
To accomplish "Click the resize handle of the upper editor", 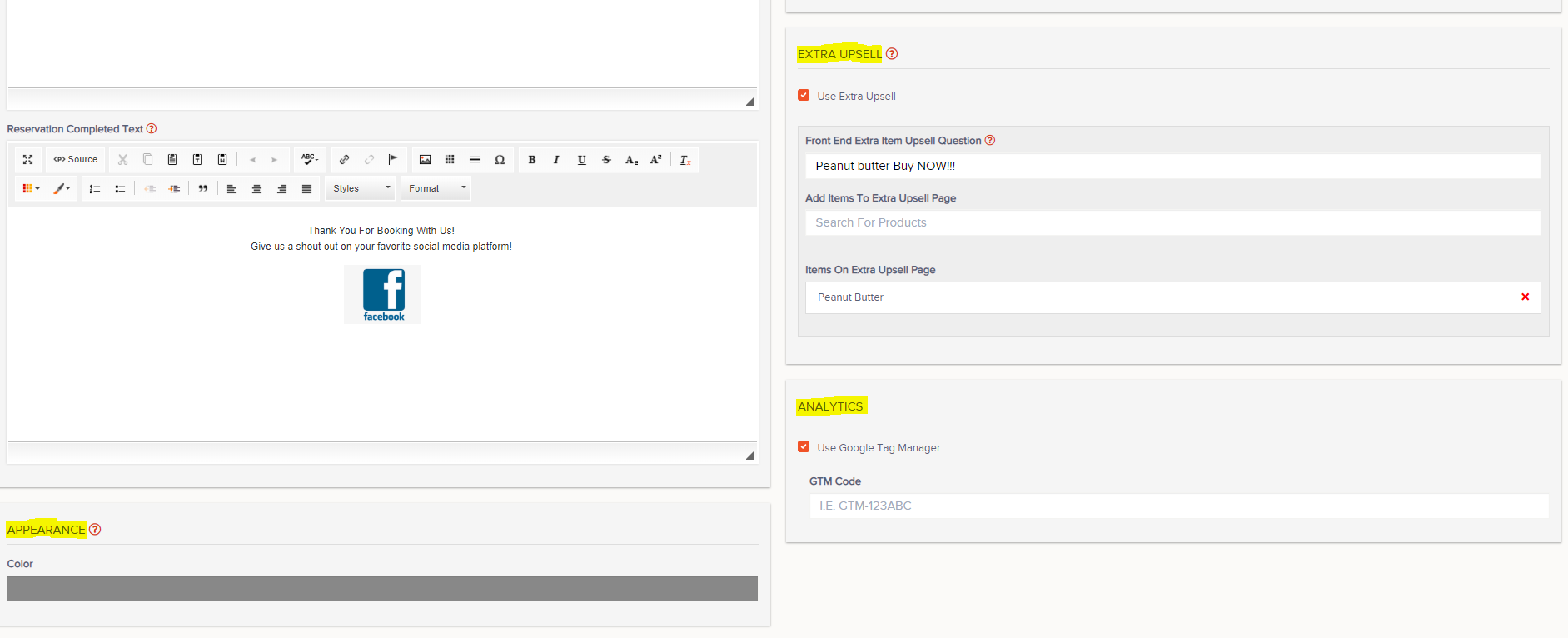I will pos(749,102).
